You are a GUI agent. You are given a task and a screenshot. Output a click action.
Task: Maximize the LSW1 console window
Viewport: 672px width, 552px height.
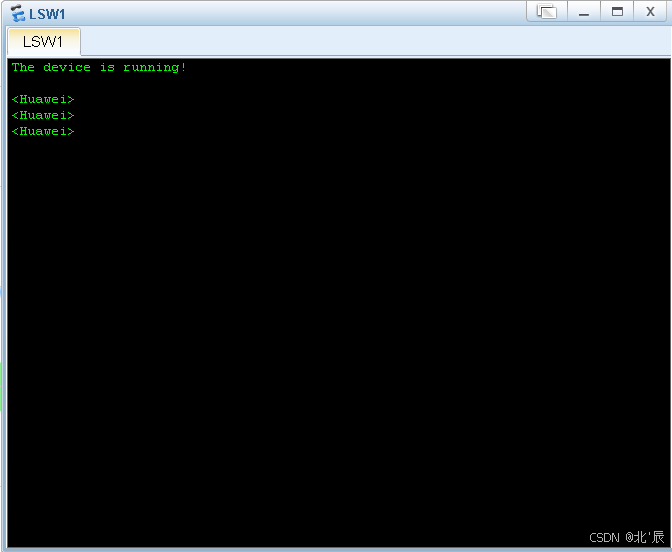point(617,12)
